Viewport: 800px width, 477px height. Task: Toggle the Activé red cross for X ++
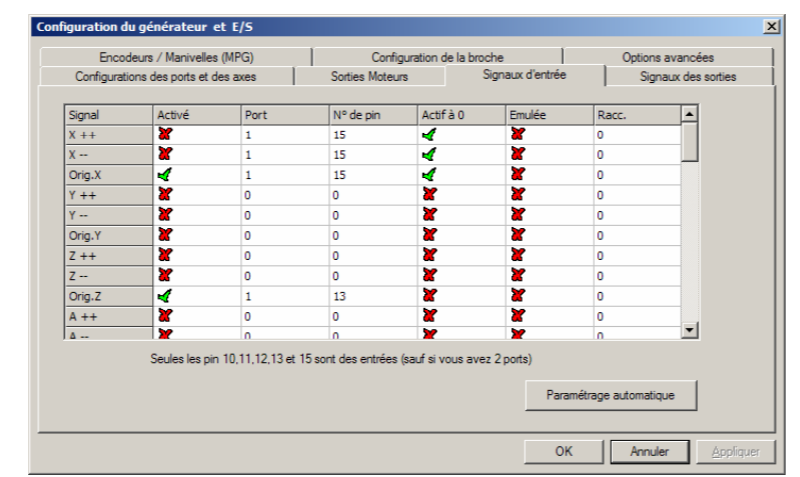pyautogui.click(x=164, y=133)
